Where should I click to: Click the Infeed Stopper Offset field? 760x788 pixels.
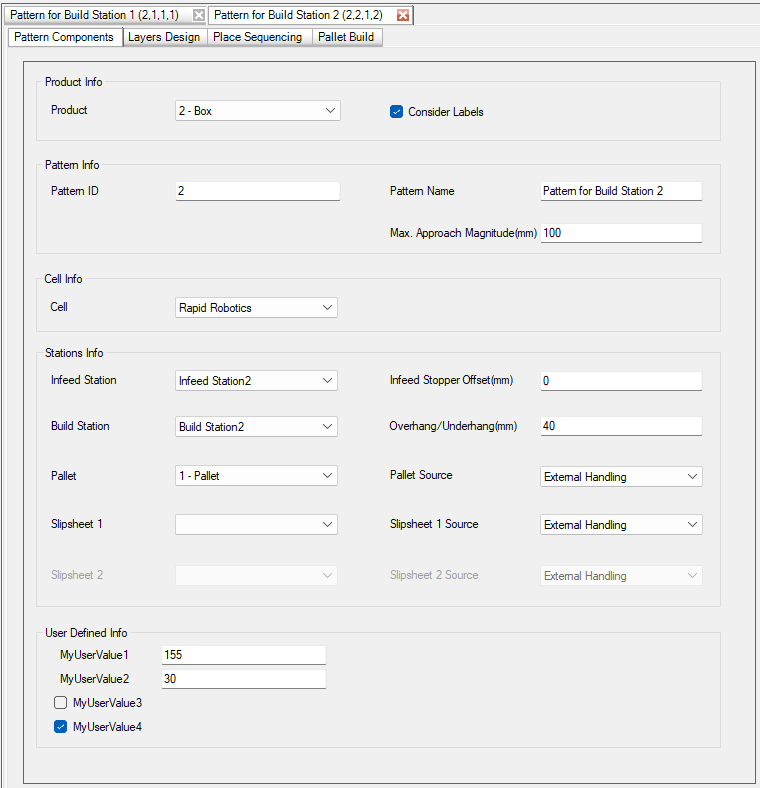(x=621, y=381)
